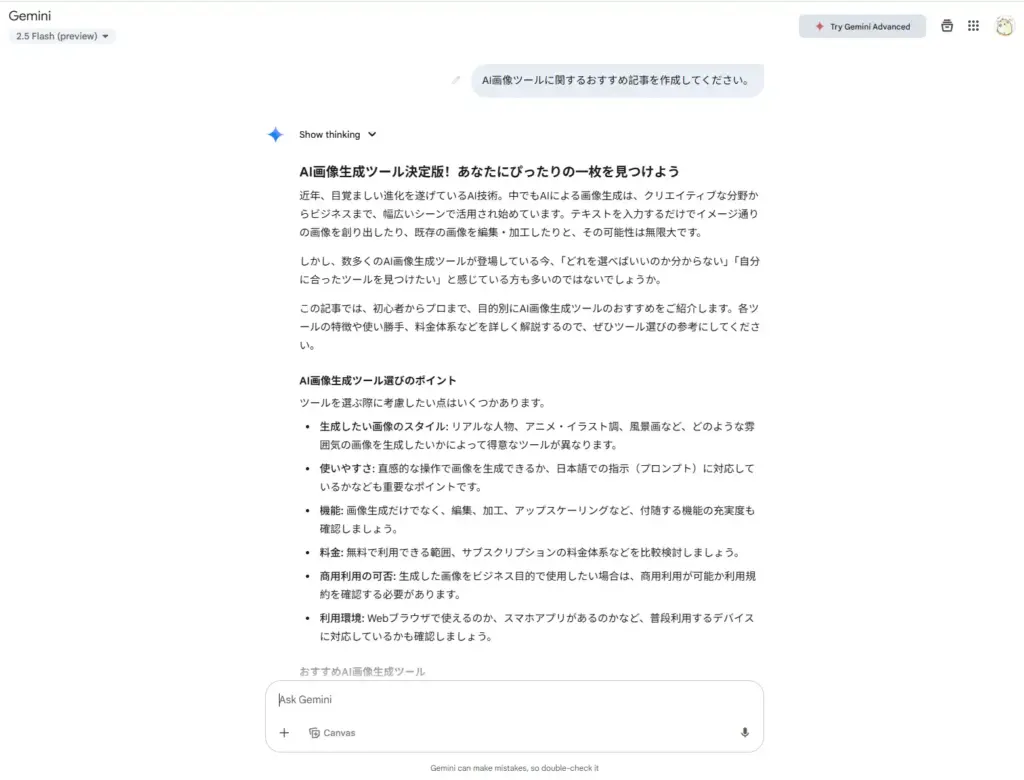Click the plus add-files icon
The height and width of the screenshot is (780, 1024).
pyautogui.click(x=284, y=733)
